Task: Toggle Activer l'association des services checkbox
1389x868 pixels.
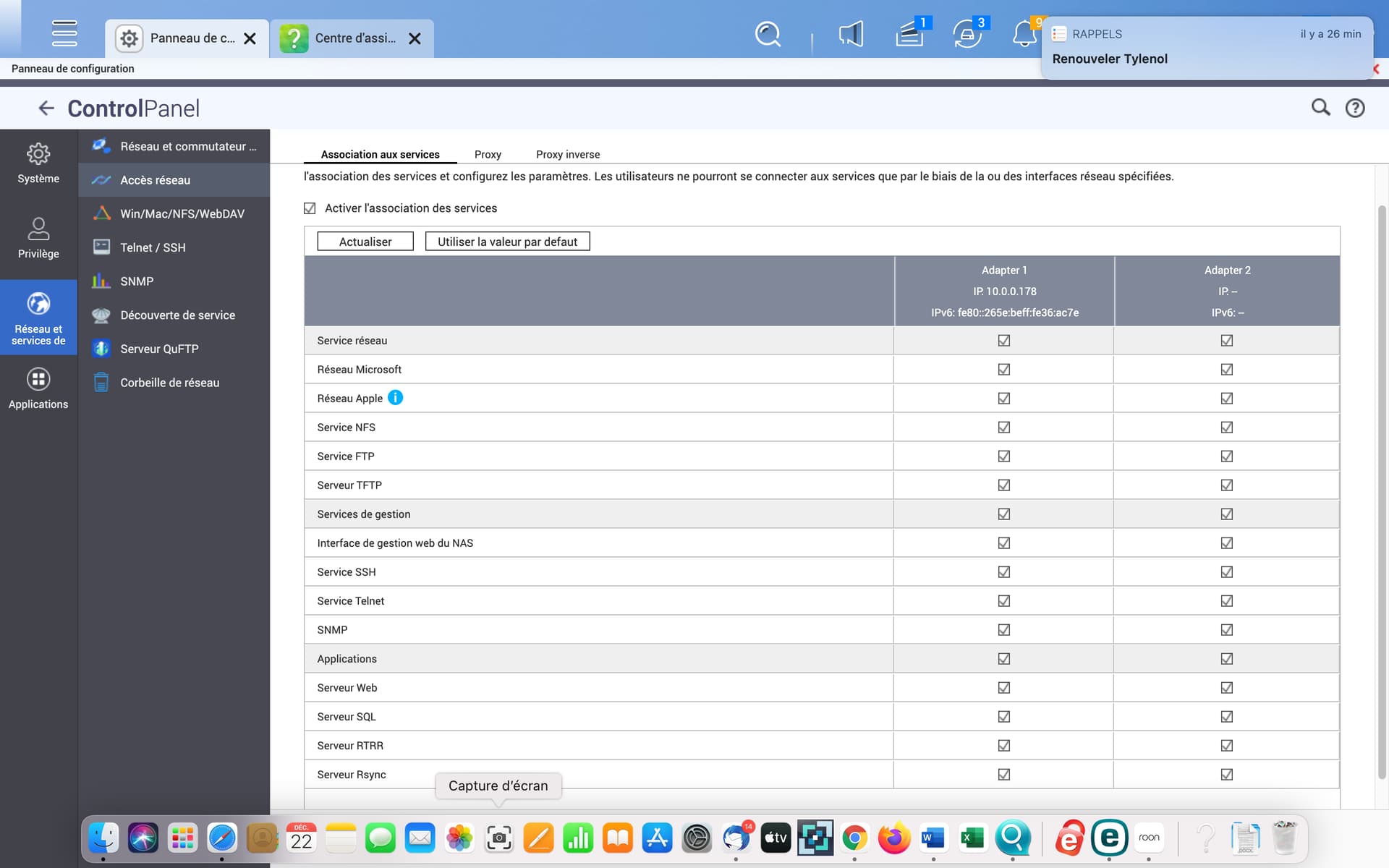Action: coord(310,208)
